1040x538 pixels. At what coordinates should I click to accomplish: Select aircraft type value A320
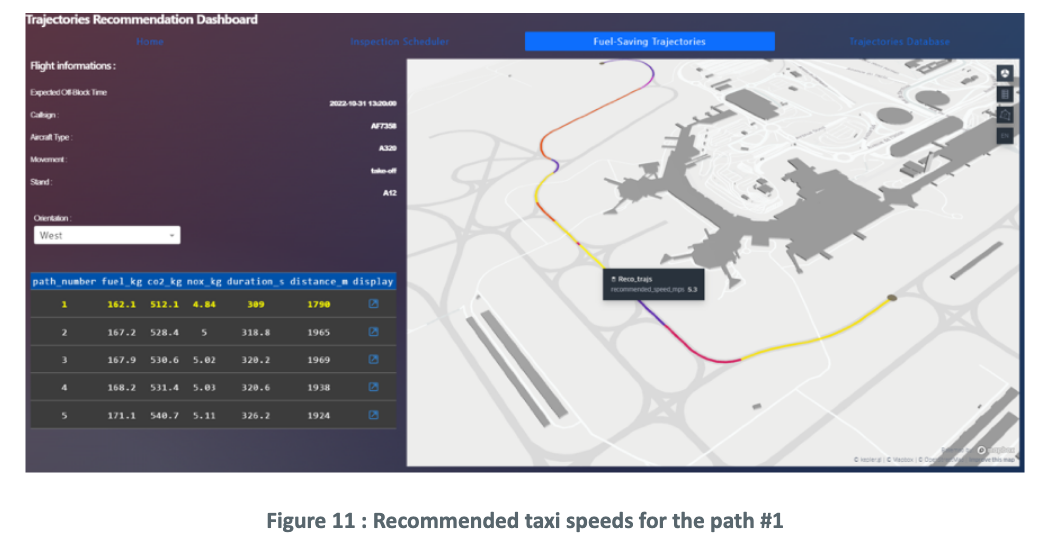(387, 149)
